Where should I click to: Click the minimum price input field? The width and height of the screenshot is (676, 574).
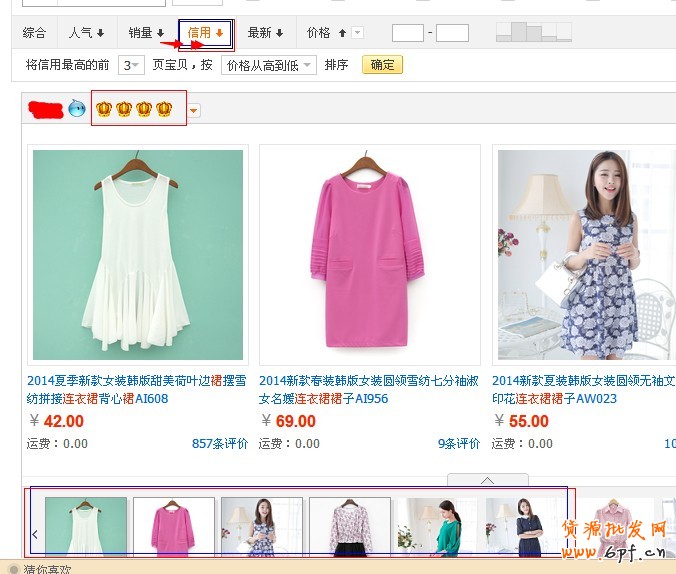coord(407,33)
